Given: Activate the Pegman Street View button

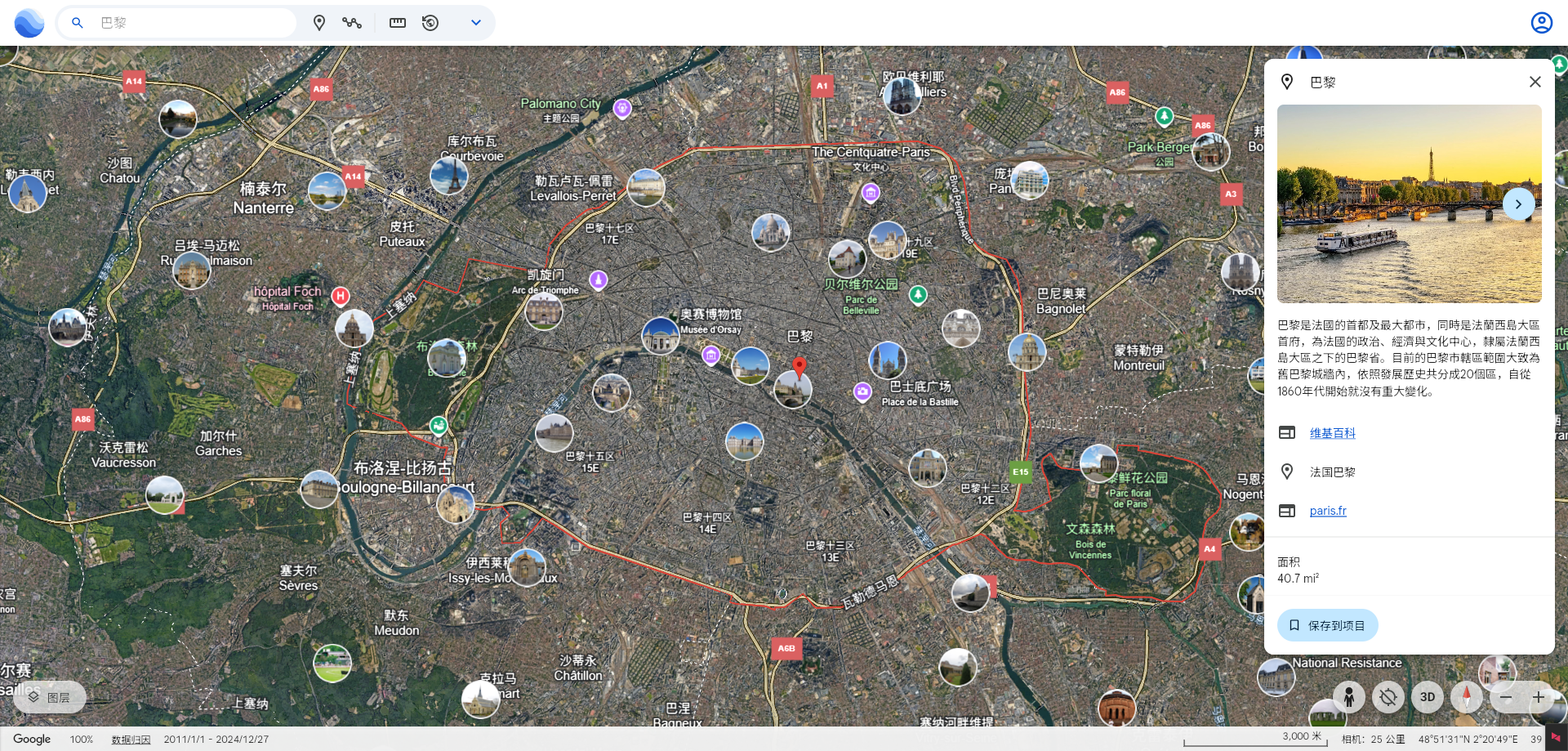Looking at the screenshot, I should pos(1349,697).
